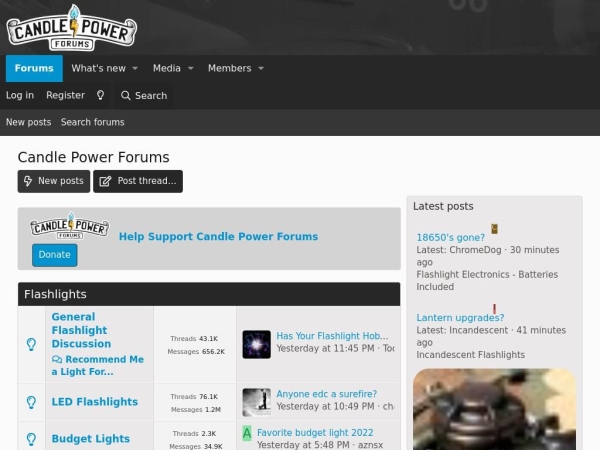Viewport: 600px width, 450px height.
Task: Click Threads 2.3K count text
Action: [x=194, y=434]
